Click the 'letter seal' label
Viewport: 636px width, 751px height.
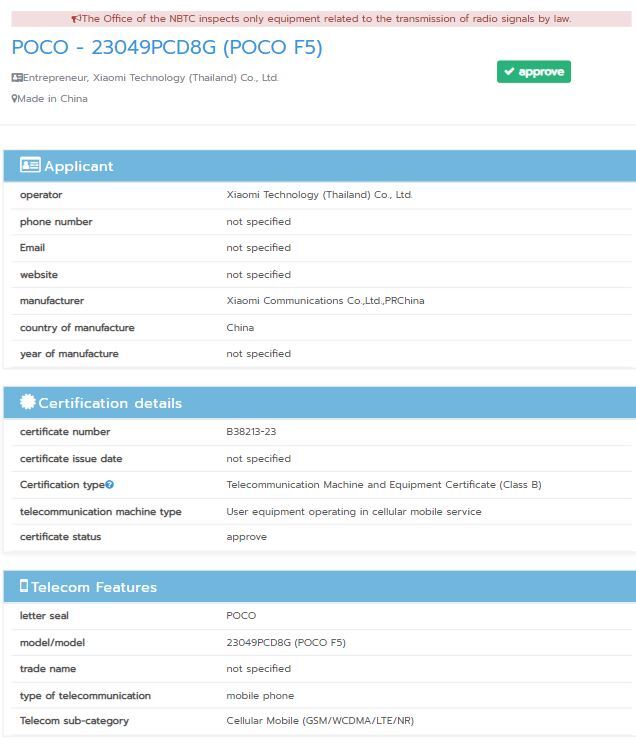point(44,615)
